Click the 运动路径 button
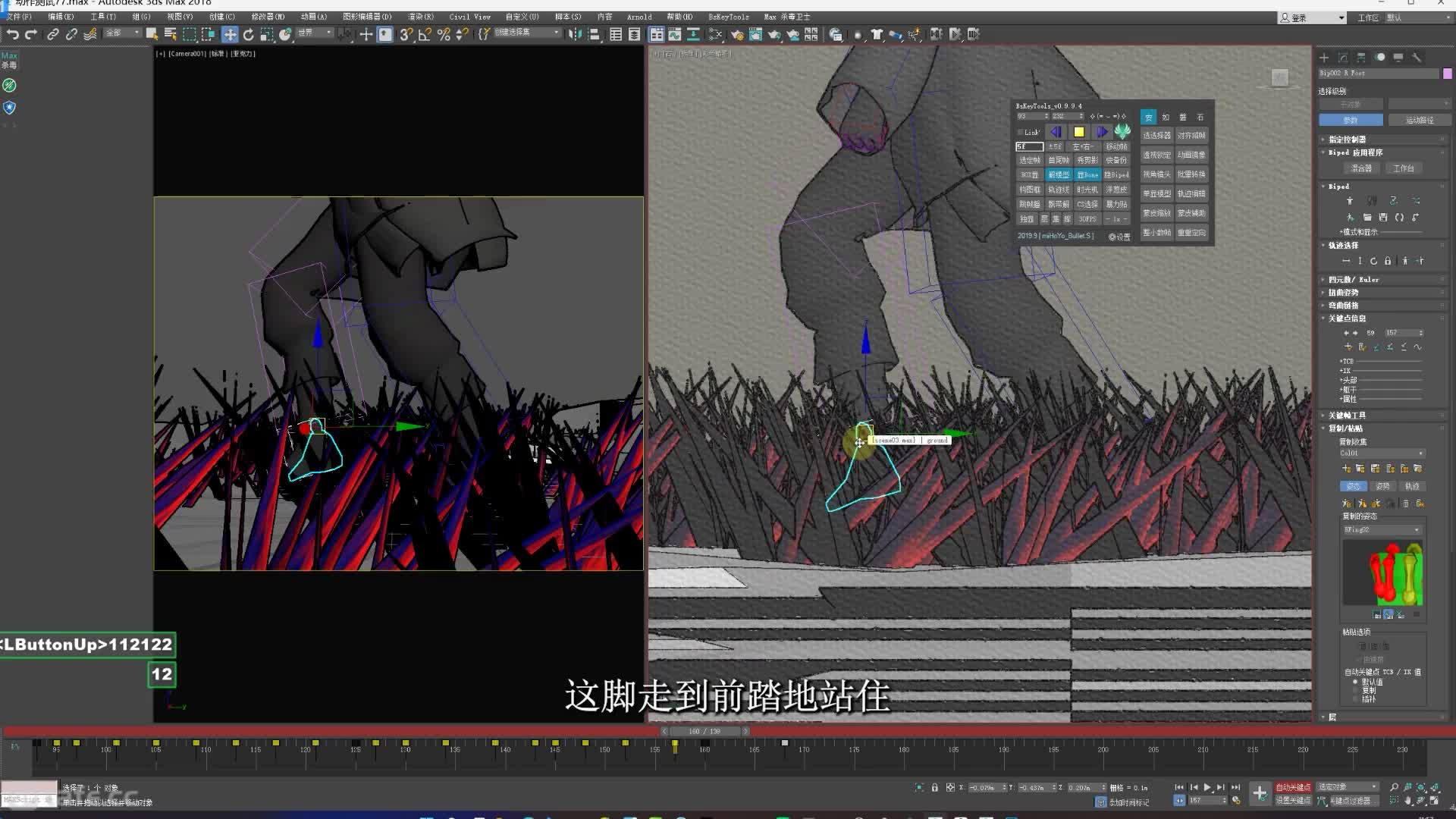Screen dimensions: 1456x819 coord(1419,121)
